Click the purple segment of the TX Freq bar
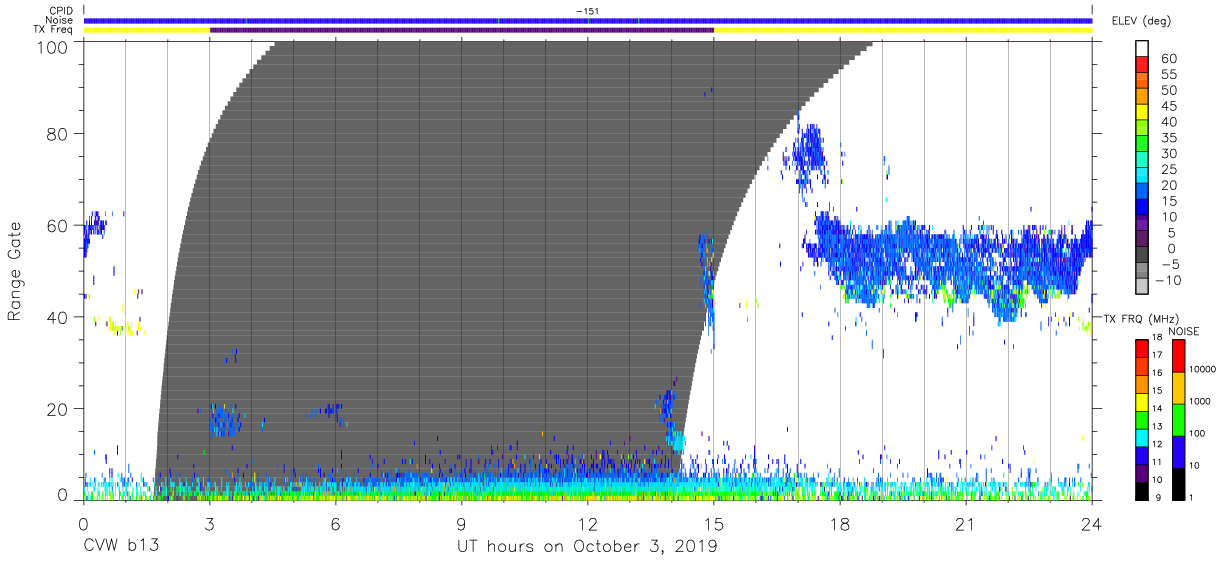 point(462,30)
